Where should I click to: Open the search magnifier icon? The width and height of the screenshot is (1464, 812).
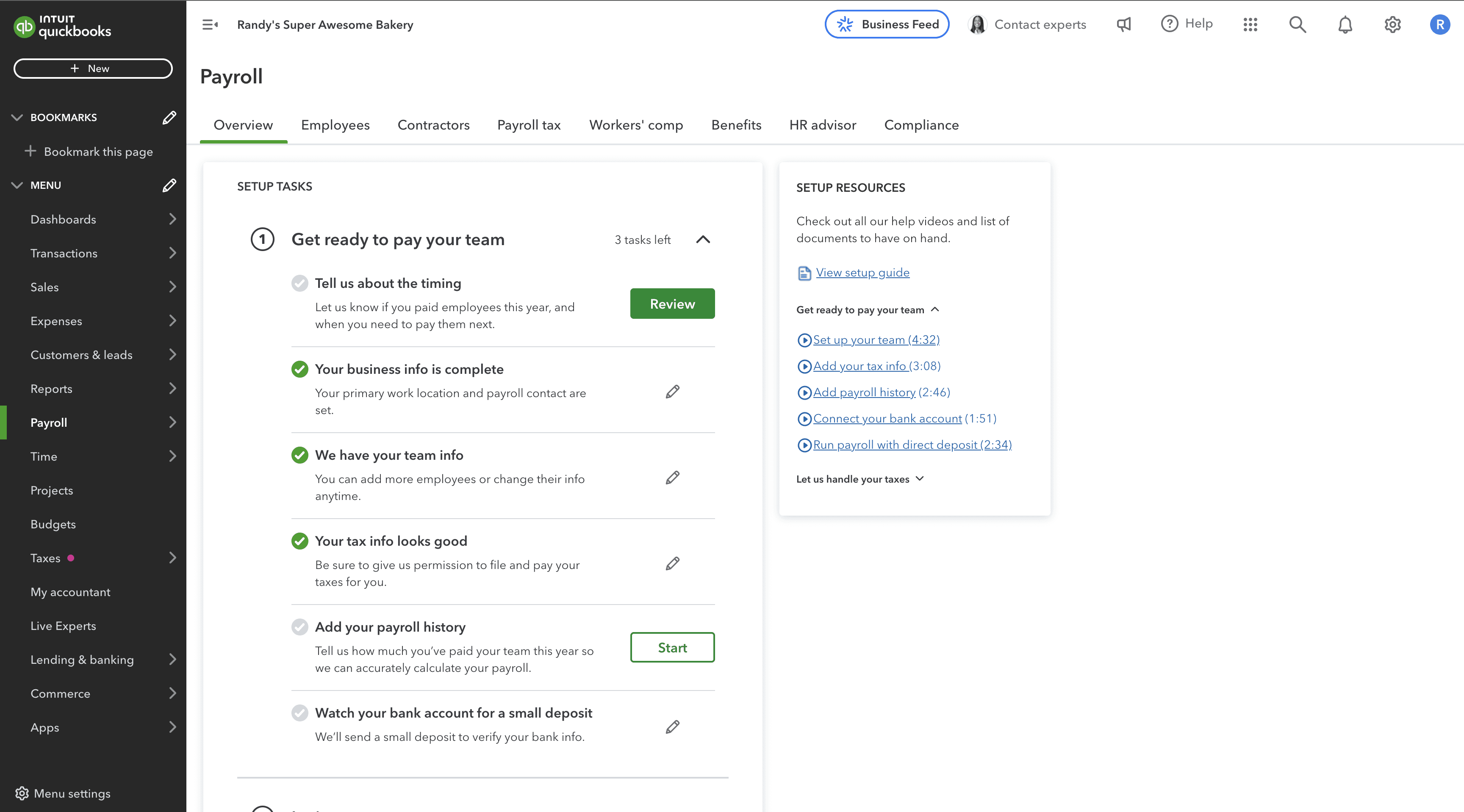[x=1298, y=25]
